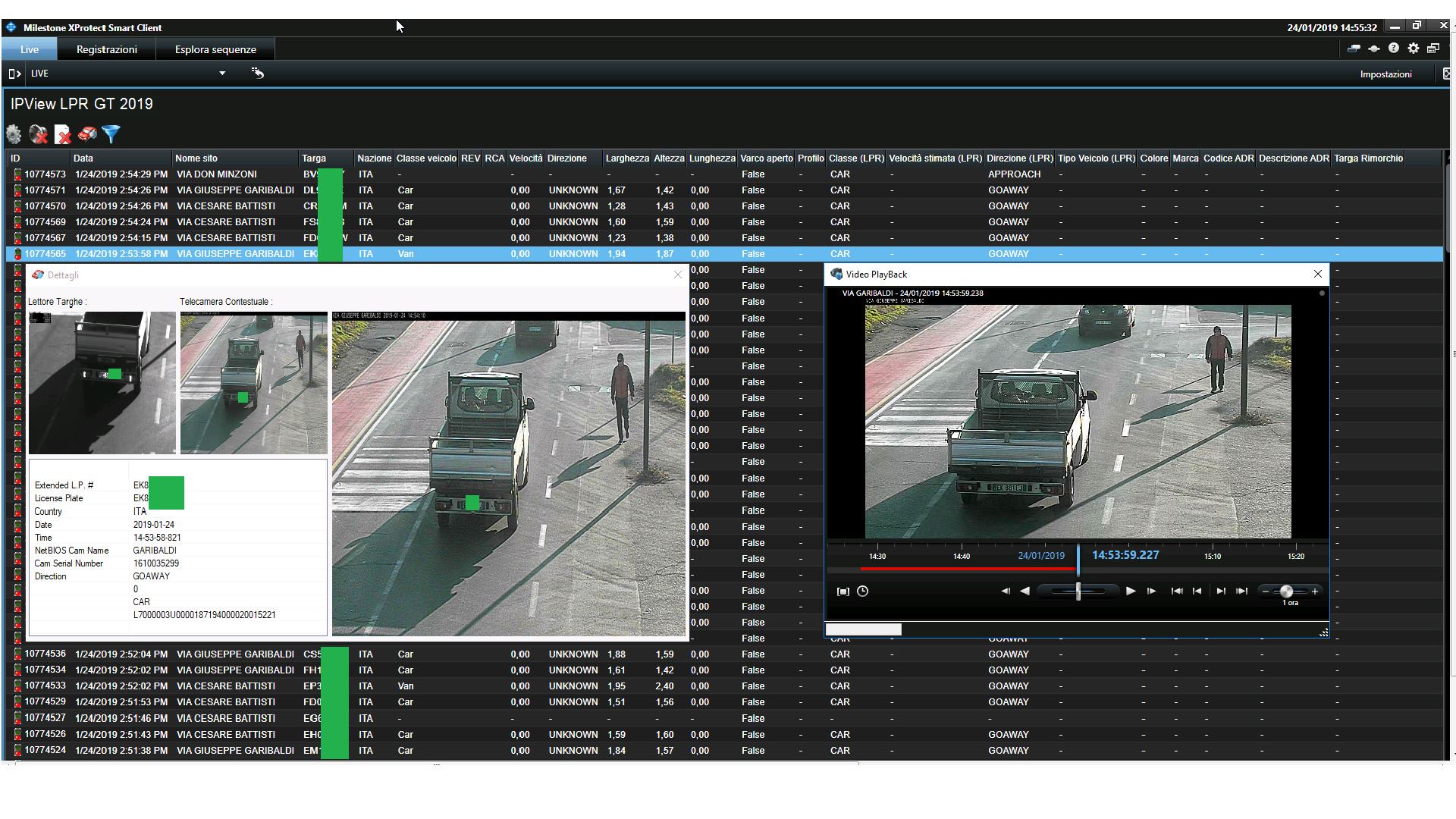Toggle the side pane collapse icon
This screenshot has width=1456, height=819.
point(14,74)
